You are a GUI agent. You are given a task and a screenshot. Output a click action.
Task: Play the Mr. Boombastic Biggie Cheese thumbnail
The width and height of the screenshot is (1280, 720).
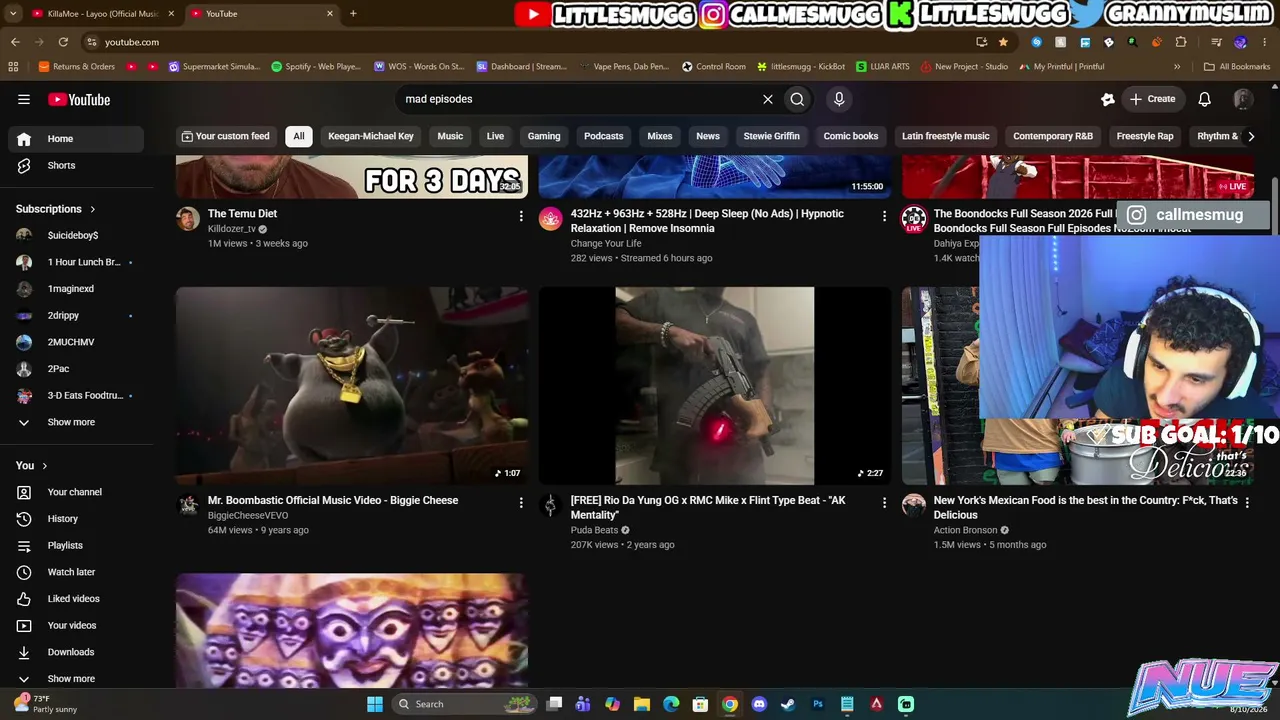(352, 386)
